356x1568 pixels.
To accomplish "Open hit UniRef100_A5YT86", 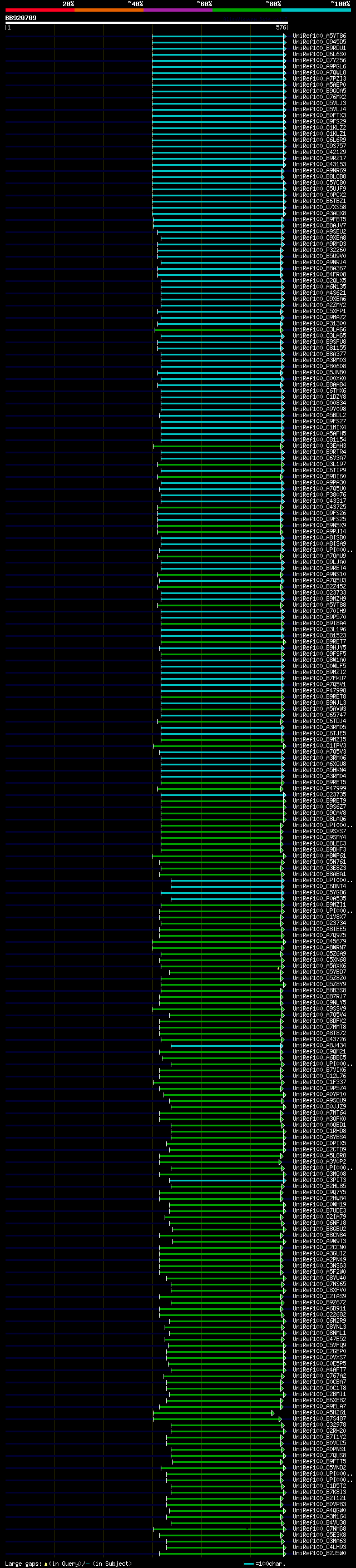I will (x=319, y=36).
